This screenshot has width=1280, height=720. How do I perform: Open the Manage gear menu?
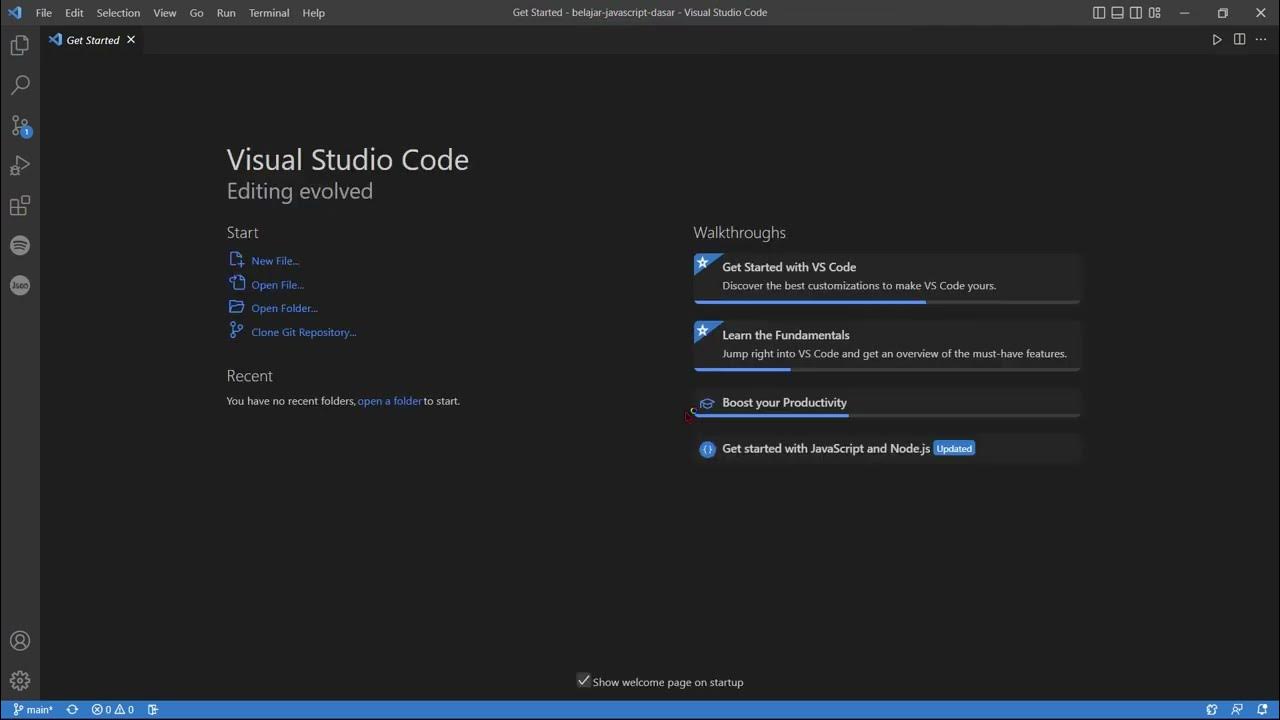20,681
